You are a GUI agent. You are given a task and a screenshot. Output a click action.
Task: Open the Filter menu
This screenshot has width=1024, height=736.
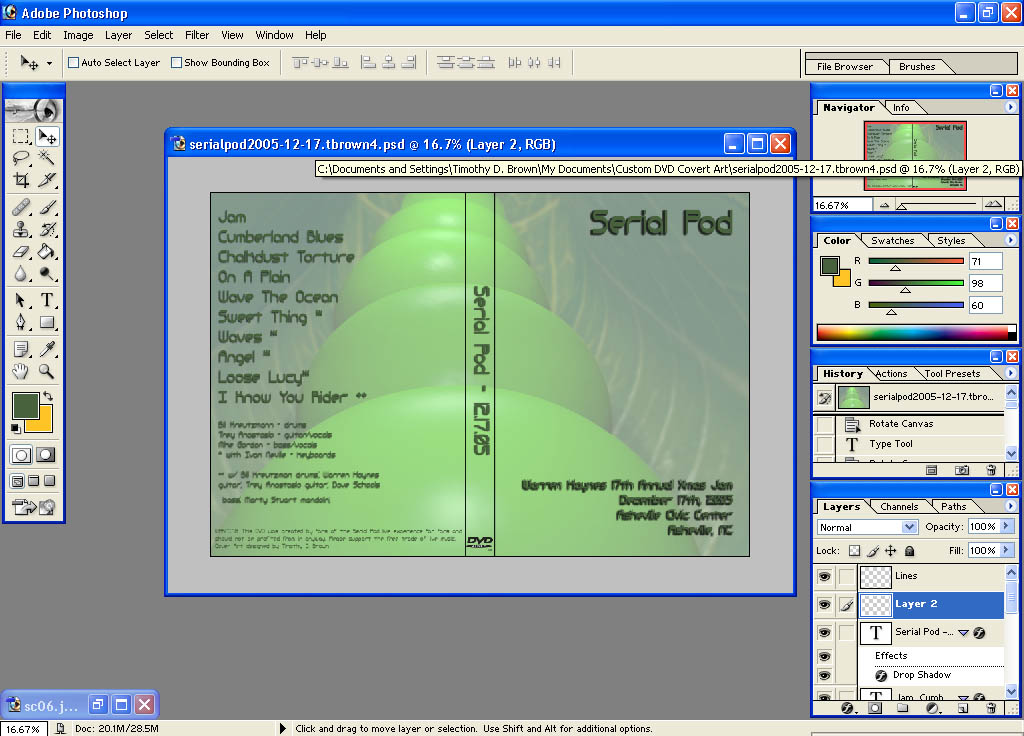coord(197,35)
